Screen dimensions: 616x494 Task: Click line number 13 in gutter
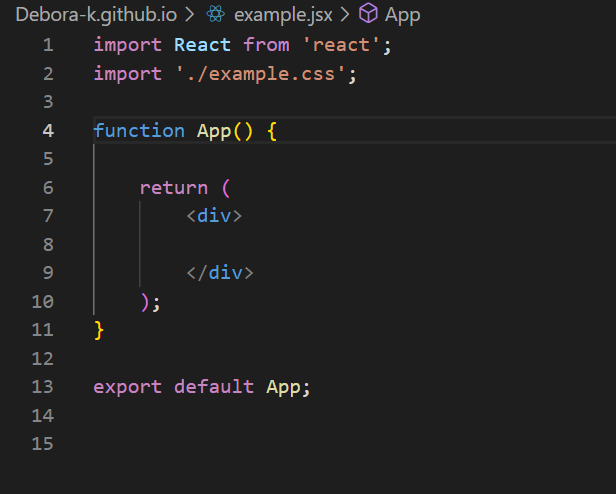tap(42, 387)
